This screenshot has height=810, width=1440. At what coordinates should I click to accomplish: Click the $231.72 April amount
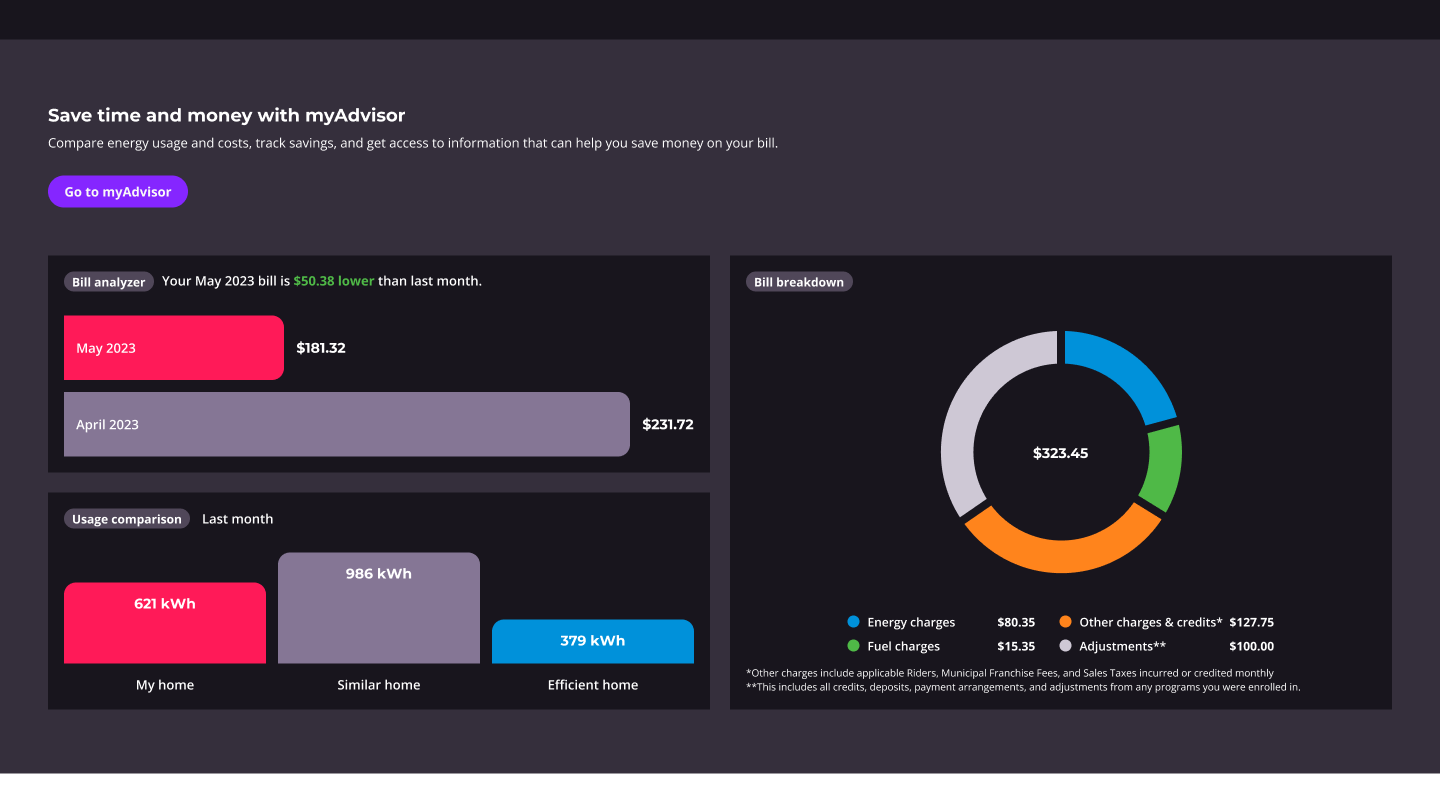click(668, 424)
